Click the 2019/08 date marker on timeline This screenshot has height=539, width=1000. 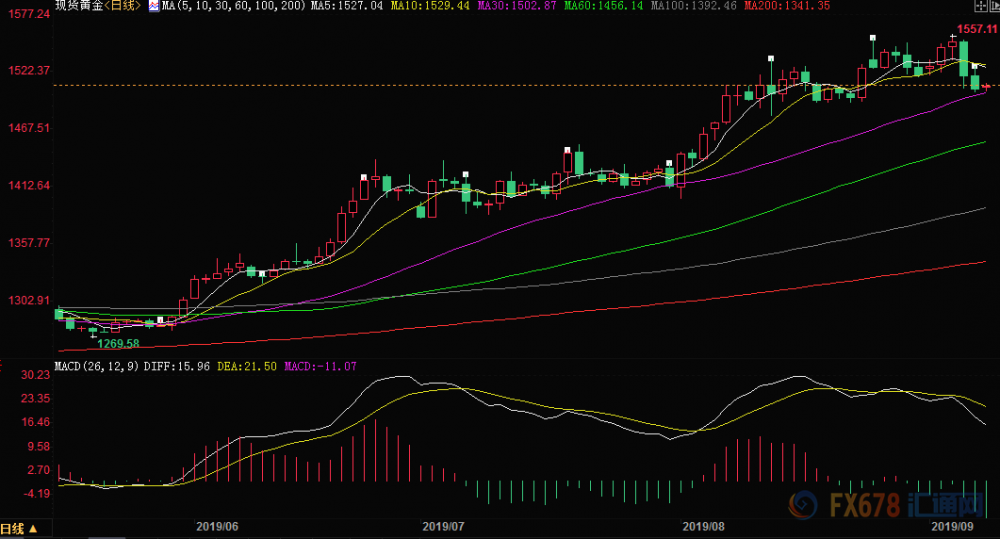point(703,526)
